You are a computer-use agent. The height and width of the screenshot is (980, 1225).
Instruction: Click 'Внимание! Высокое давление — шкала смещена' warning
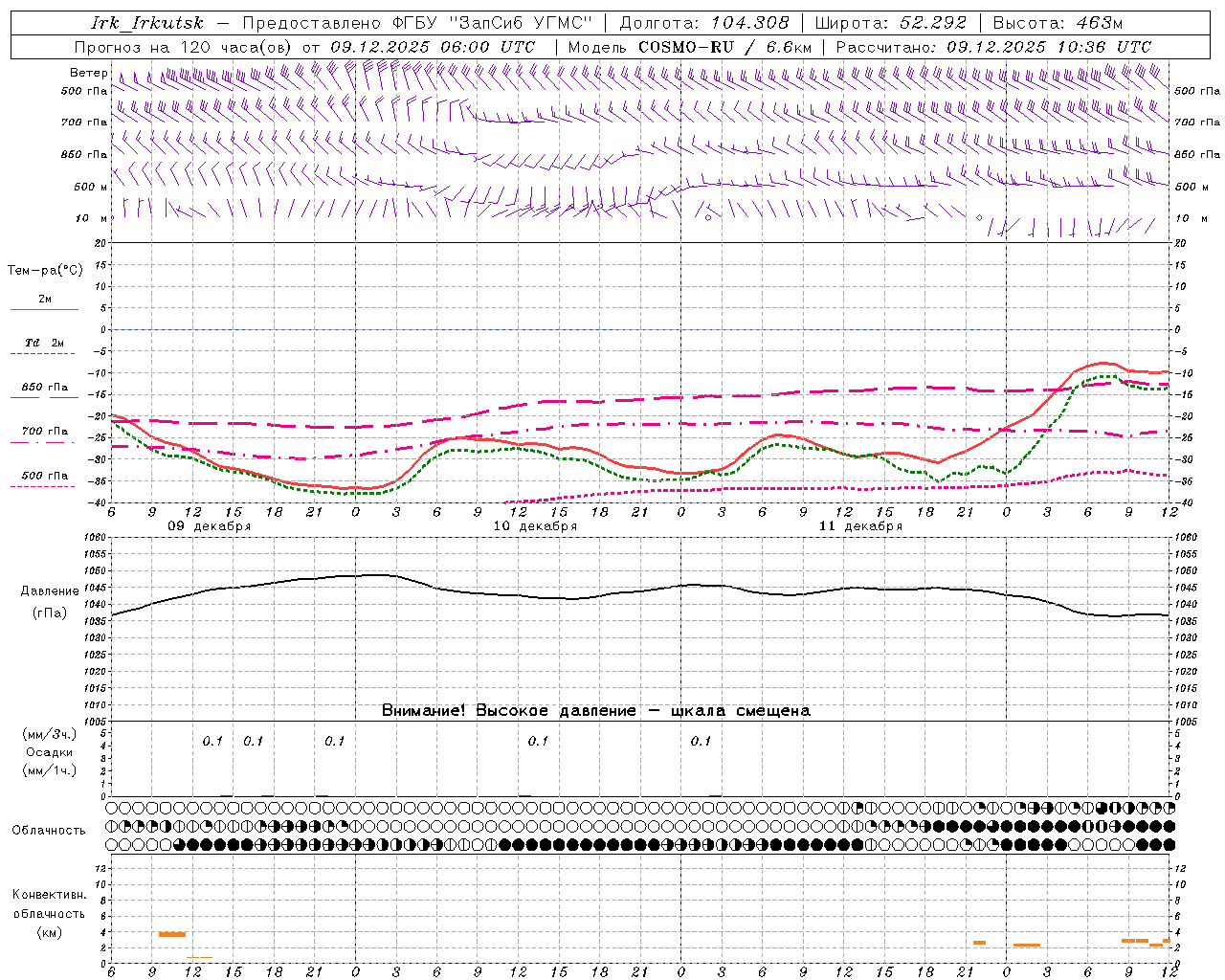(x=595, y=711)
